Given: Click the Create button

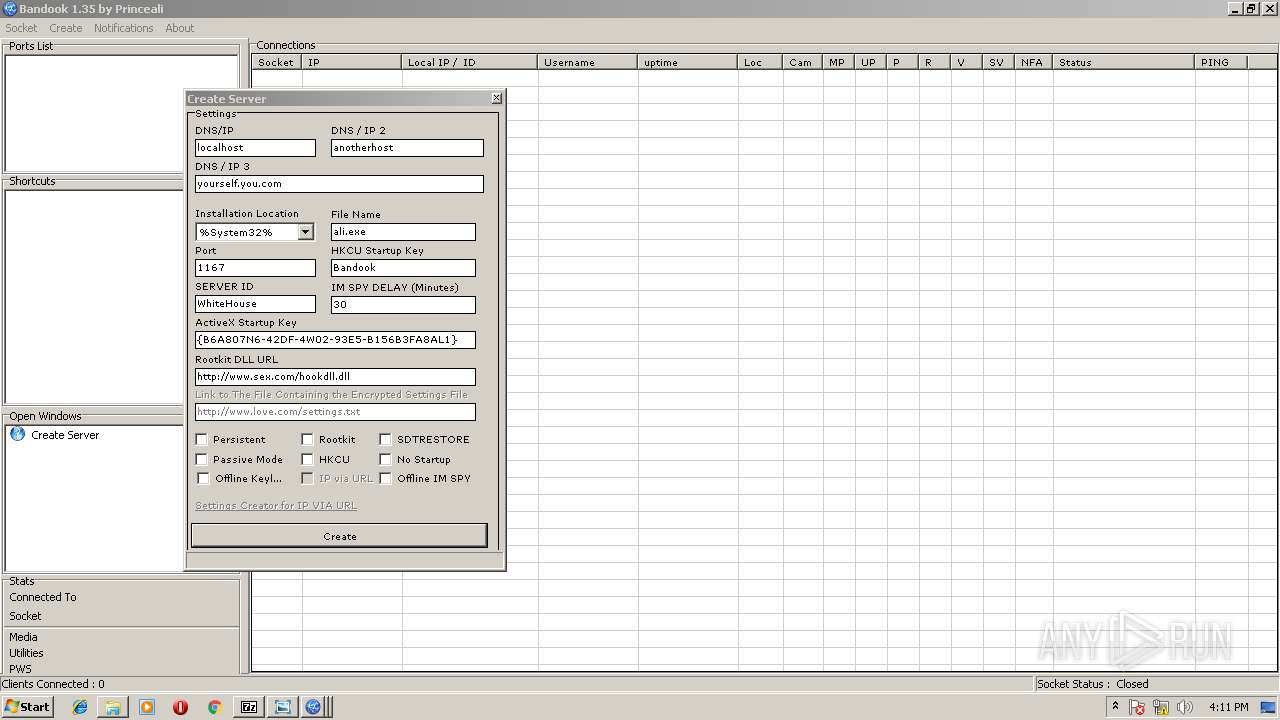Looking at the screenshot, I should pos(339,536).
